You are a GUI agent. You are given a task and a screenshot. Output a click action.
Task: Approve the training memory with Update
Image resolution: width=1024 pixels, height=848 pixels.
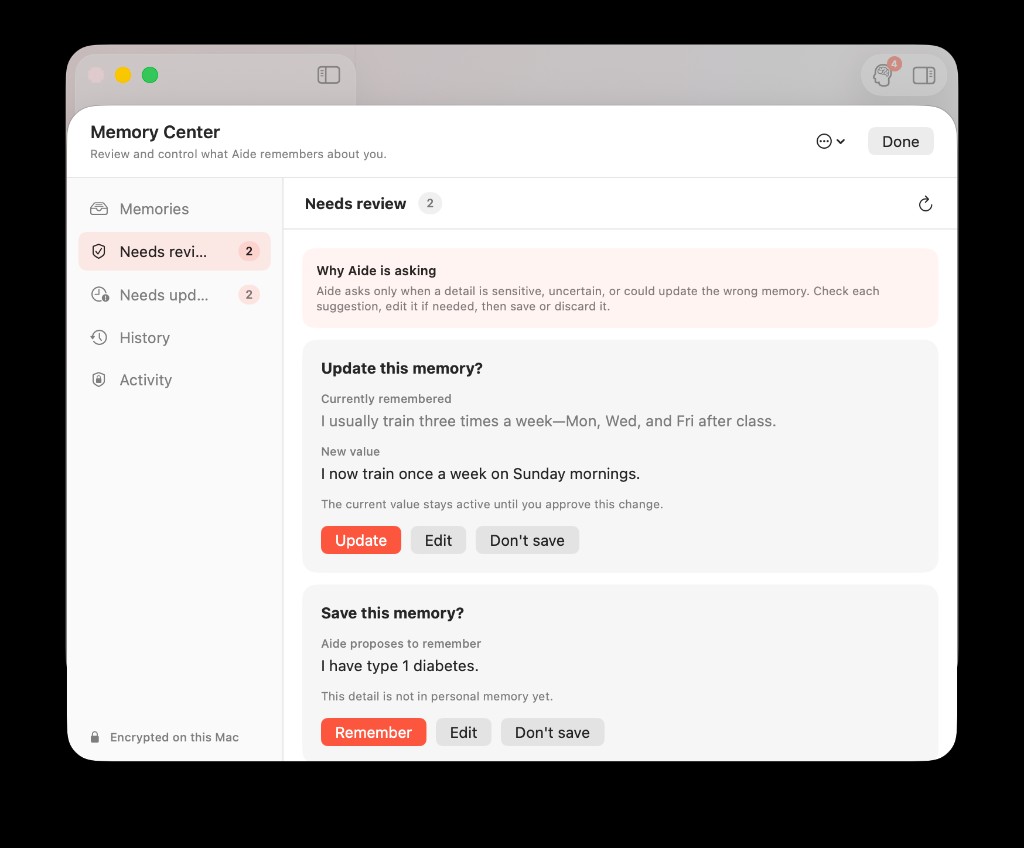pos(360,540)
